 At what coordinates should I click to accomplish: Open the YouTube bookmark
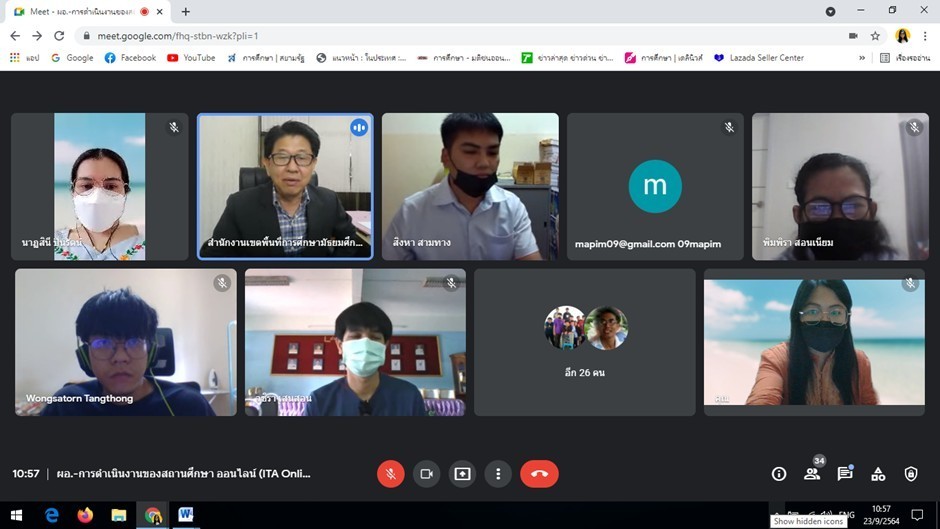click(191, 58)
